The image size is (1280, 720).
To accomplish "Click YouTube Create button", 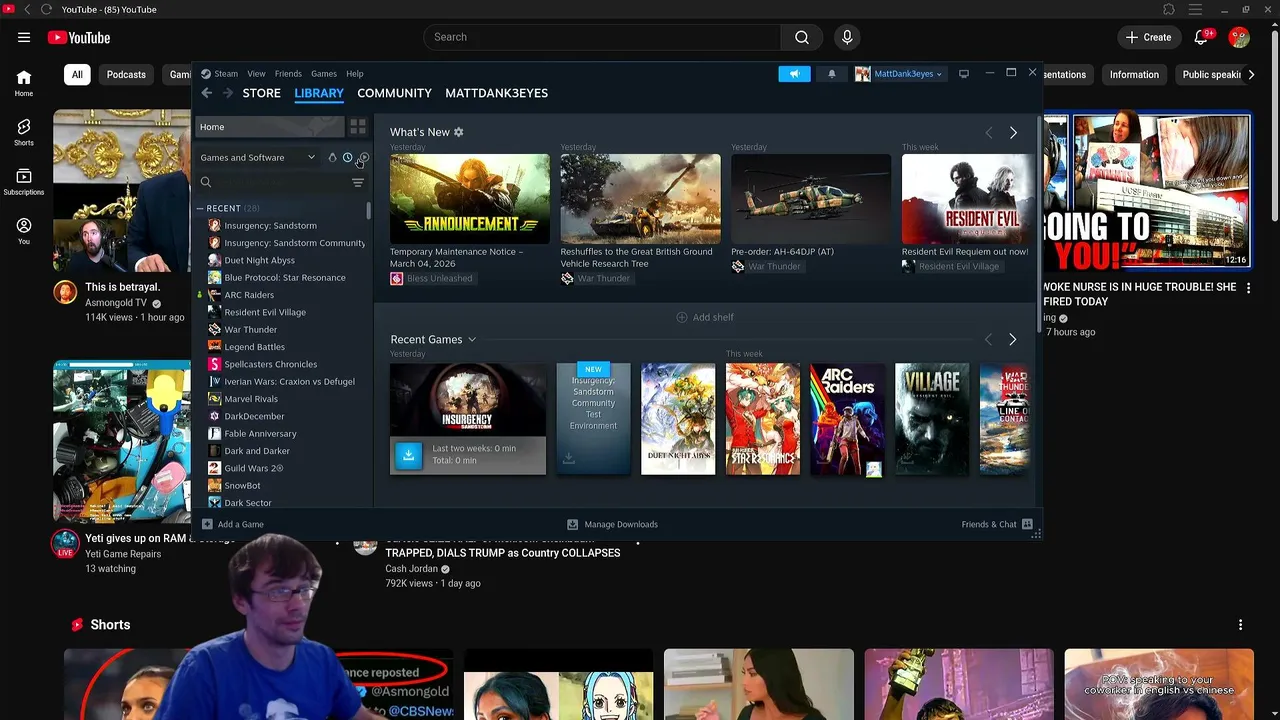I will pos(1149,37).
